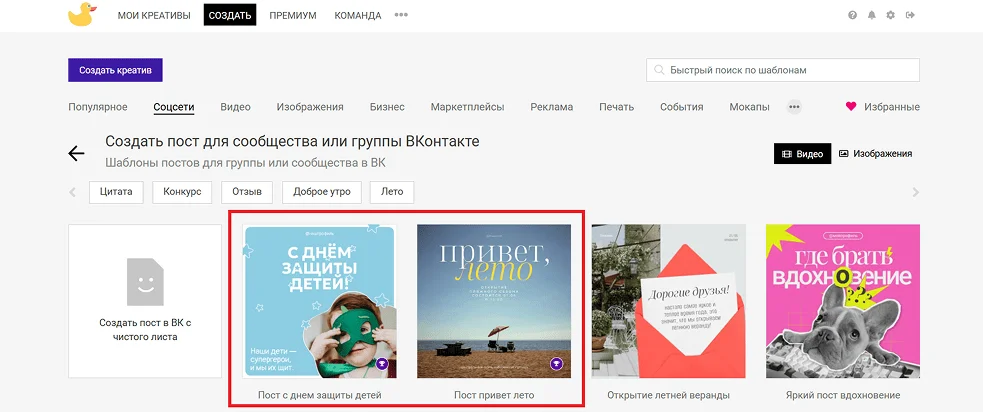This screenshot has height=412, width=983.
Task: Click the logout icon
Action: 909,16
